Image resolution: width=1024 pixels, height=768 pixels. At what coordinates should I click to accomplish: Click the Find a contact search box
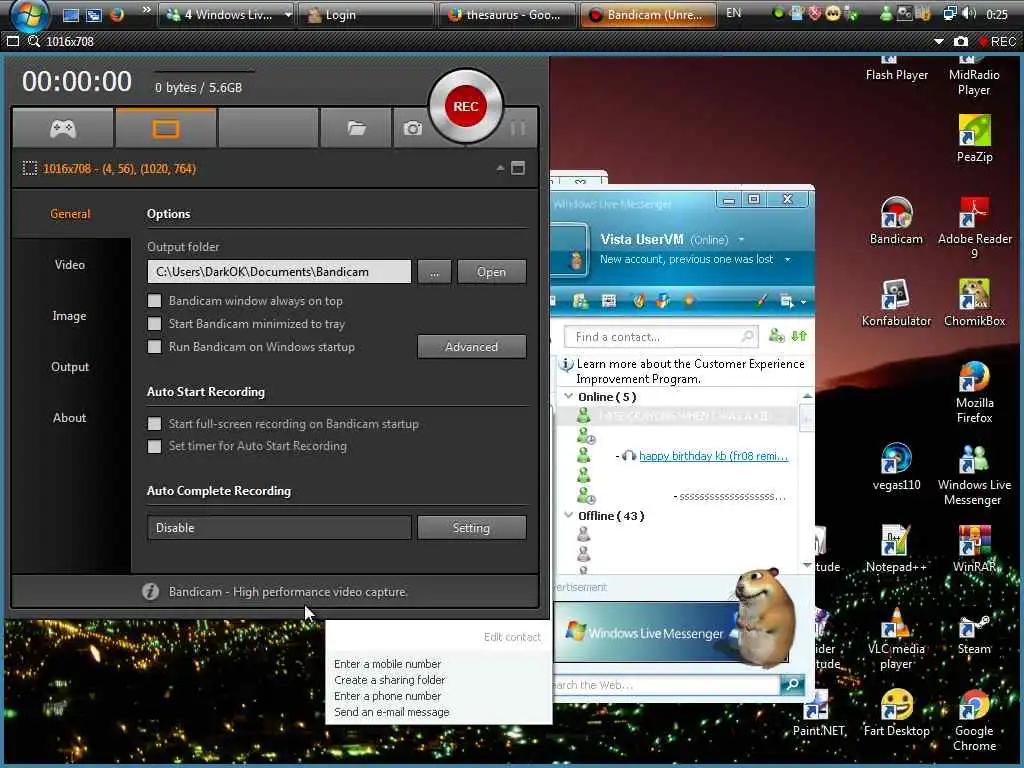coord(661,337)
